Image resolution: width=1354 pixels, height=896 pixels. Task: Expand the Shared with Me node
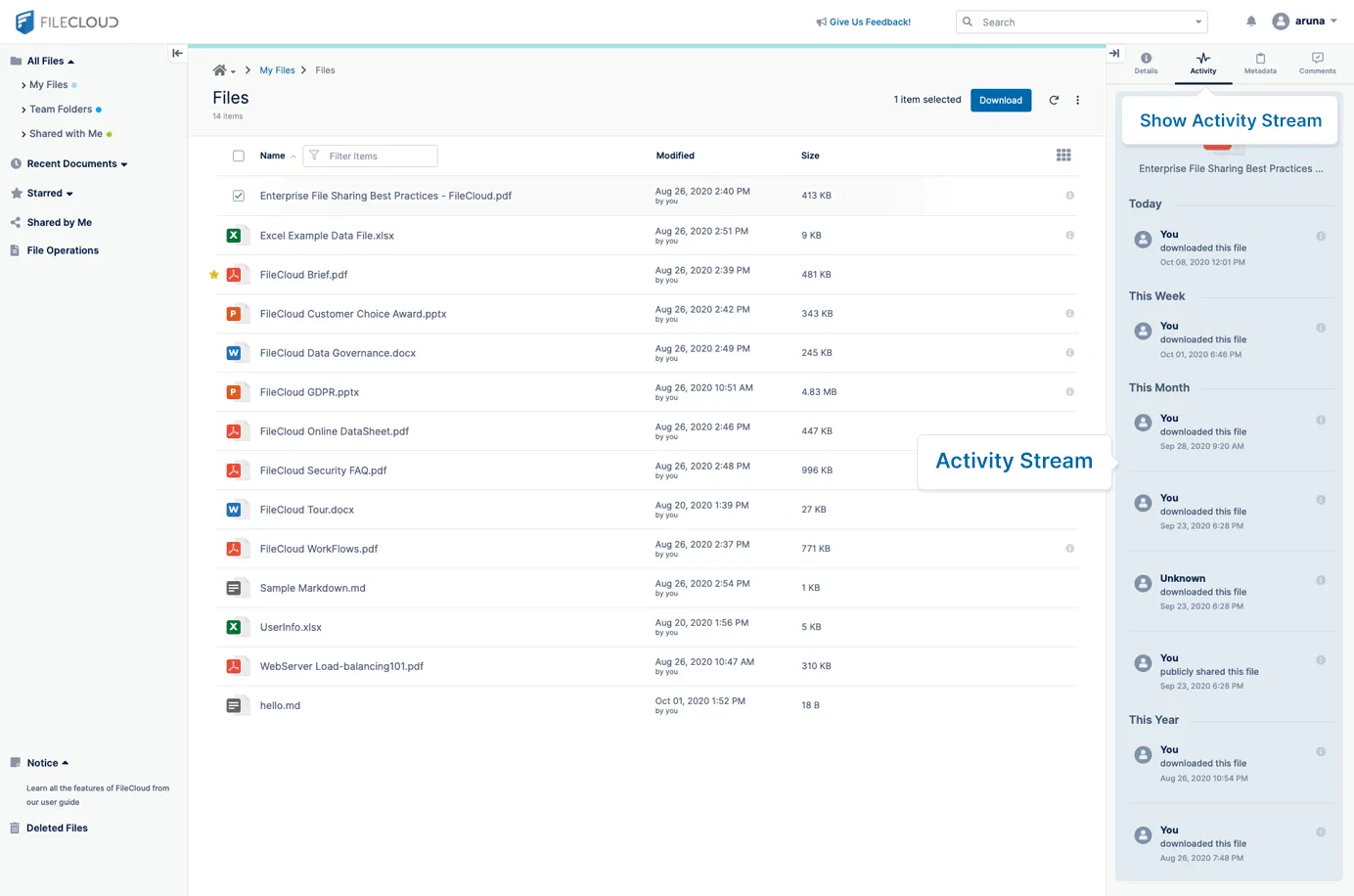(23, 134)
